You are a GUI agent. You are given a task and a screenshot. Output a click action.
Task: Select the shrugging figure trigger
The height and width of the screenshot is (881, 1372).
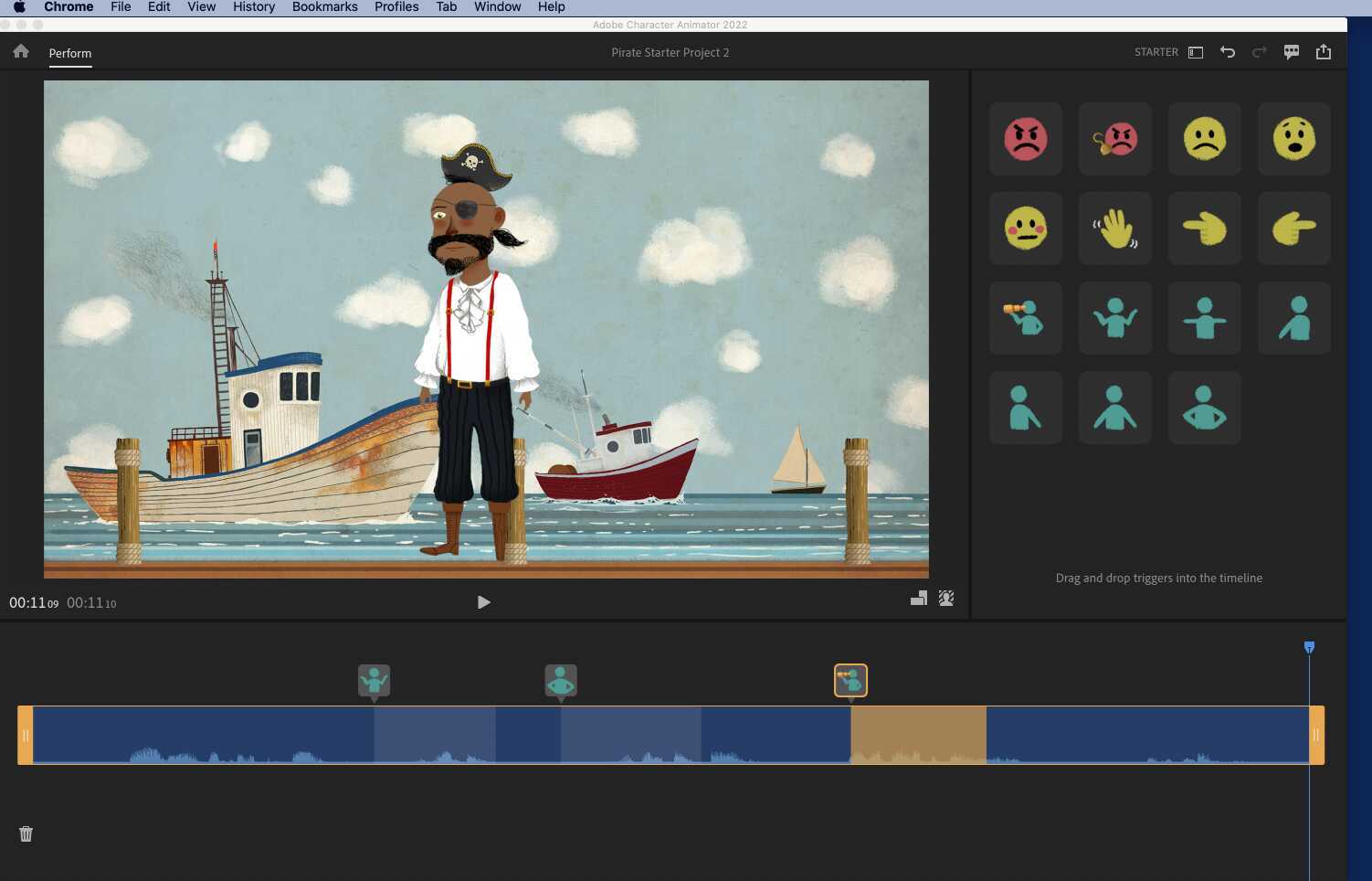click(1114, 318)
